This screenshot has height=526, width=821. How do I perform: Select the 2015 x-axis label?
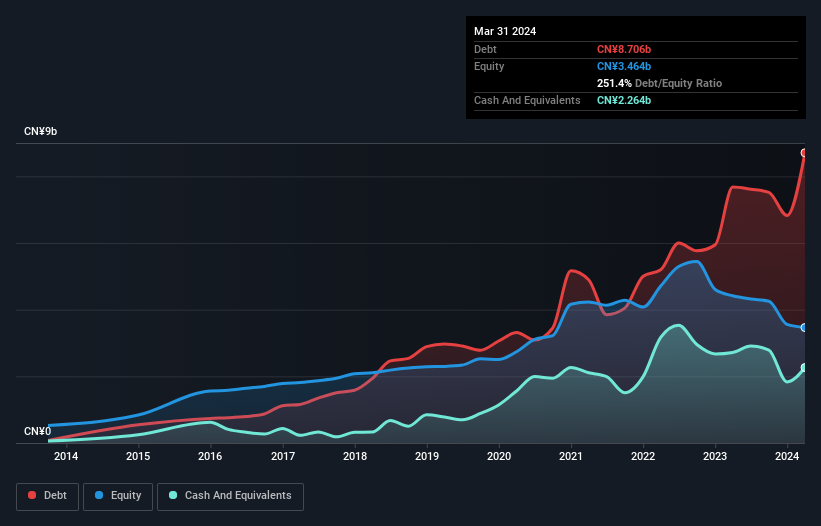point(138,456)
